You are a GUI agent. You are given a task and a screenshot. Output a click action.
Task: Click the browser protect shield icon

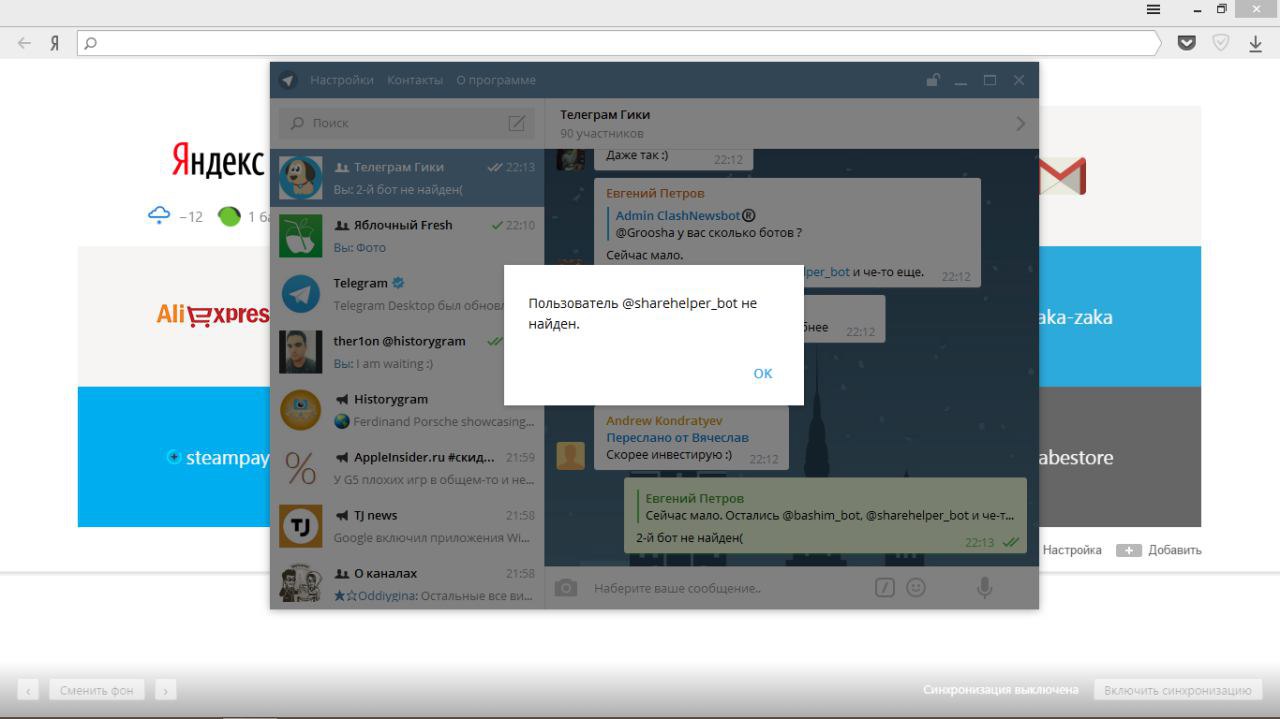[x=1221, y=43]
